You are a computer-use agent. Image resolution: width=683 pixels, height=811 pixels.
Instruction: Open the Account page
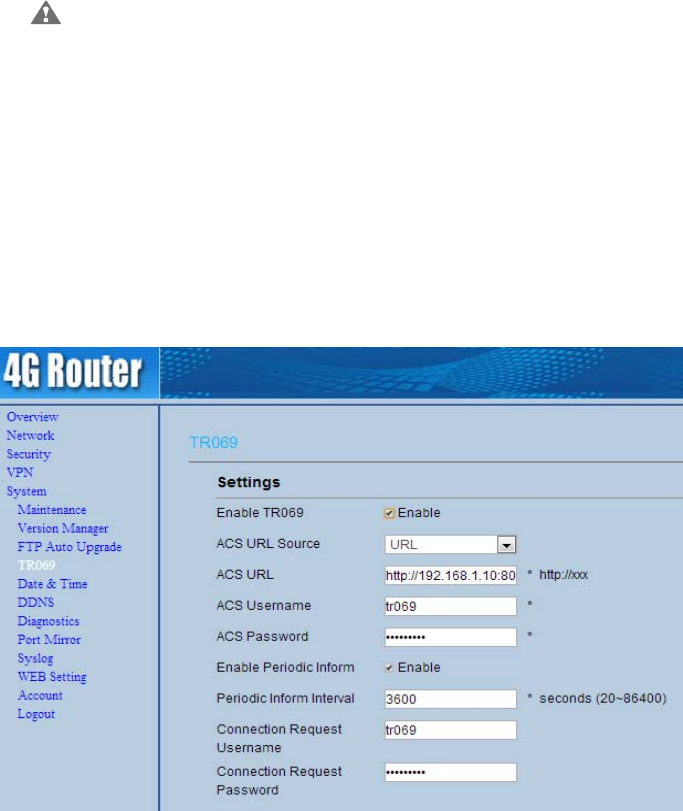(x=40, y=696)
